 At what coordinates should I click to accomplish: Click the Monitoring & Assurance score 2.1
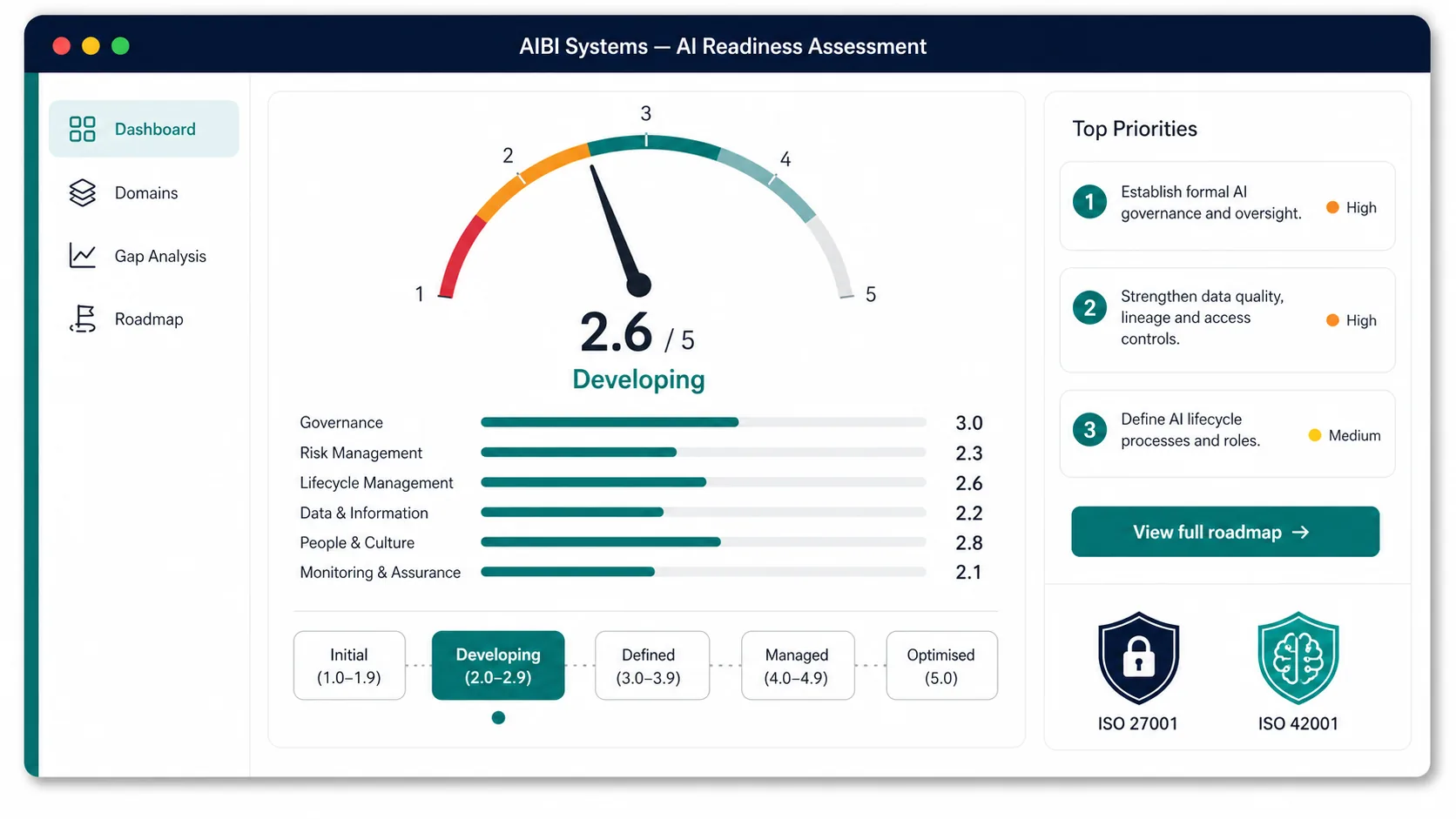click(969, 573)
